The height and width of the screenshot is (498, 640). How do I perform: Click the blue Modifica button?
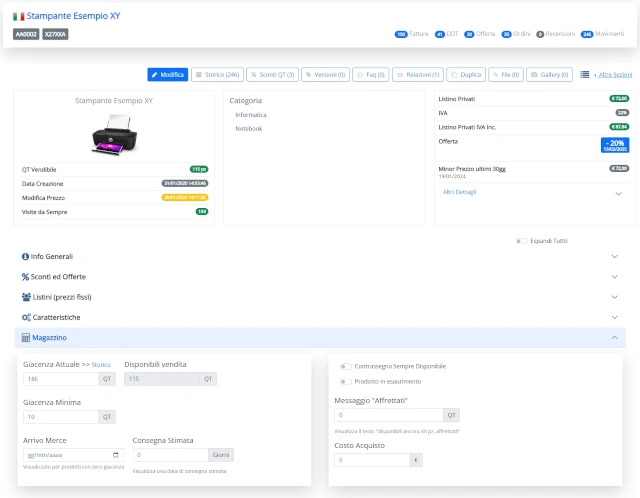click(x=168, y=75)
